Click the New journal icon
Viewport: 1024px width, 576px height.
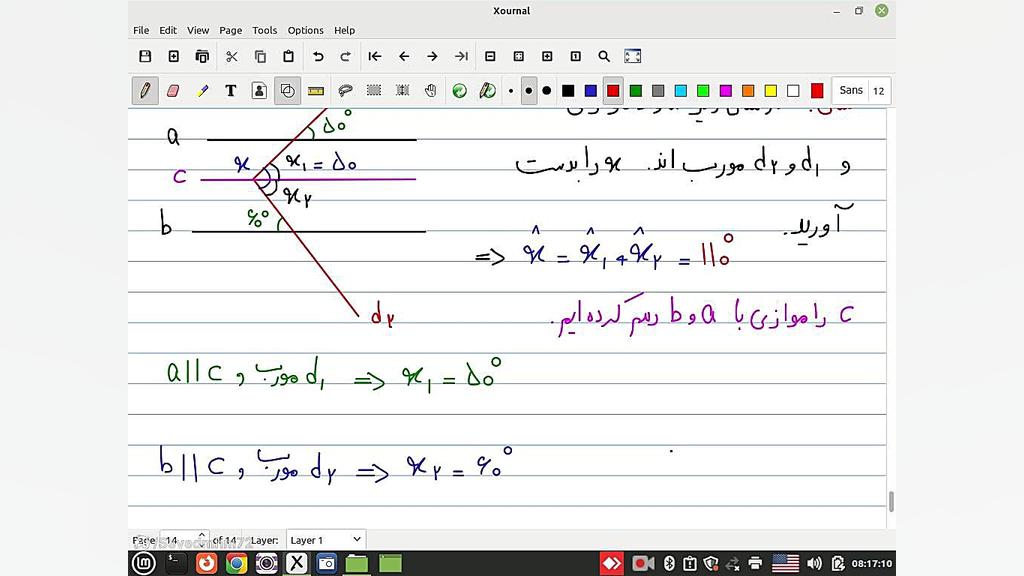174,56
